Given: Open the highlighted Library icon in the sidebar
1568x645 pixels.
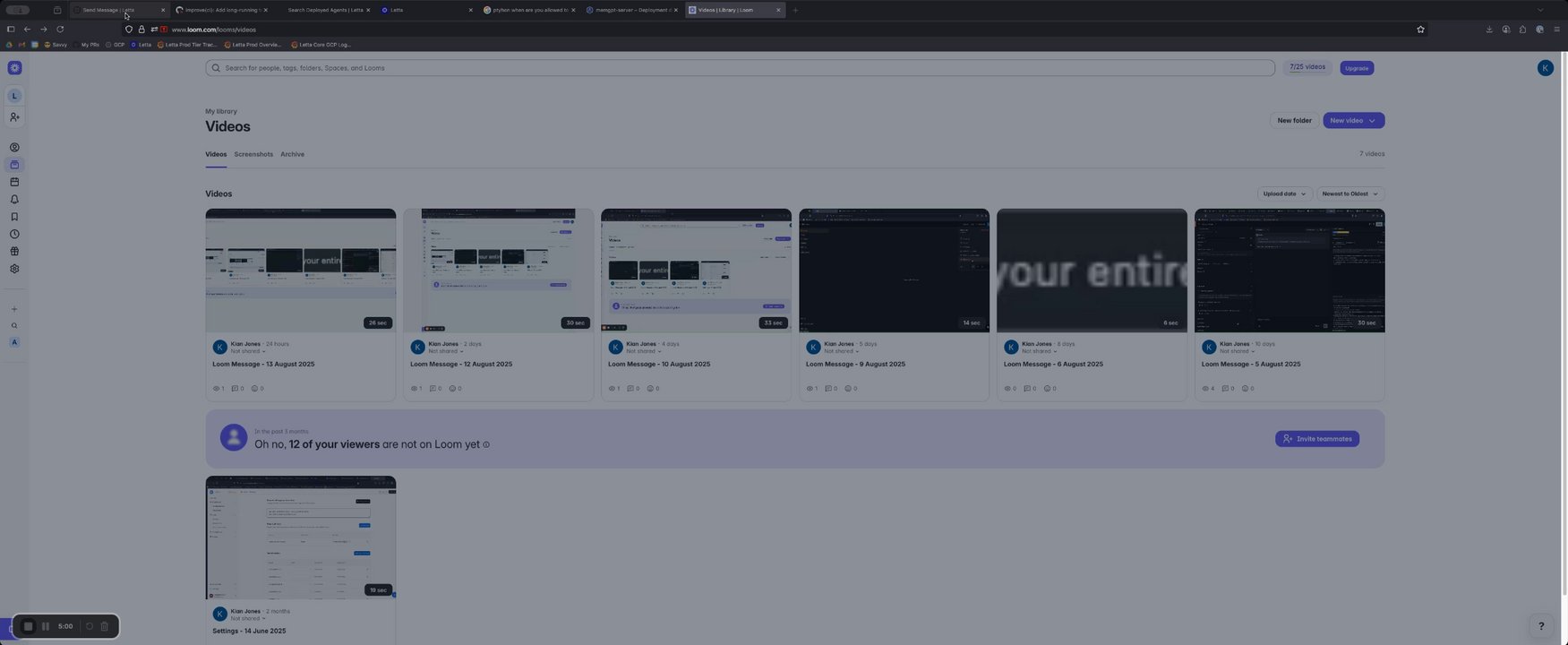Looking at the screenshot, I should (14, 165).
